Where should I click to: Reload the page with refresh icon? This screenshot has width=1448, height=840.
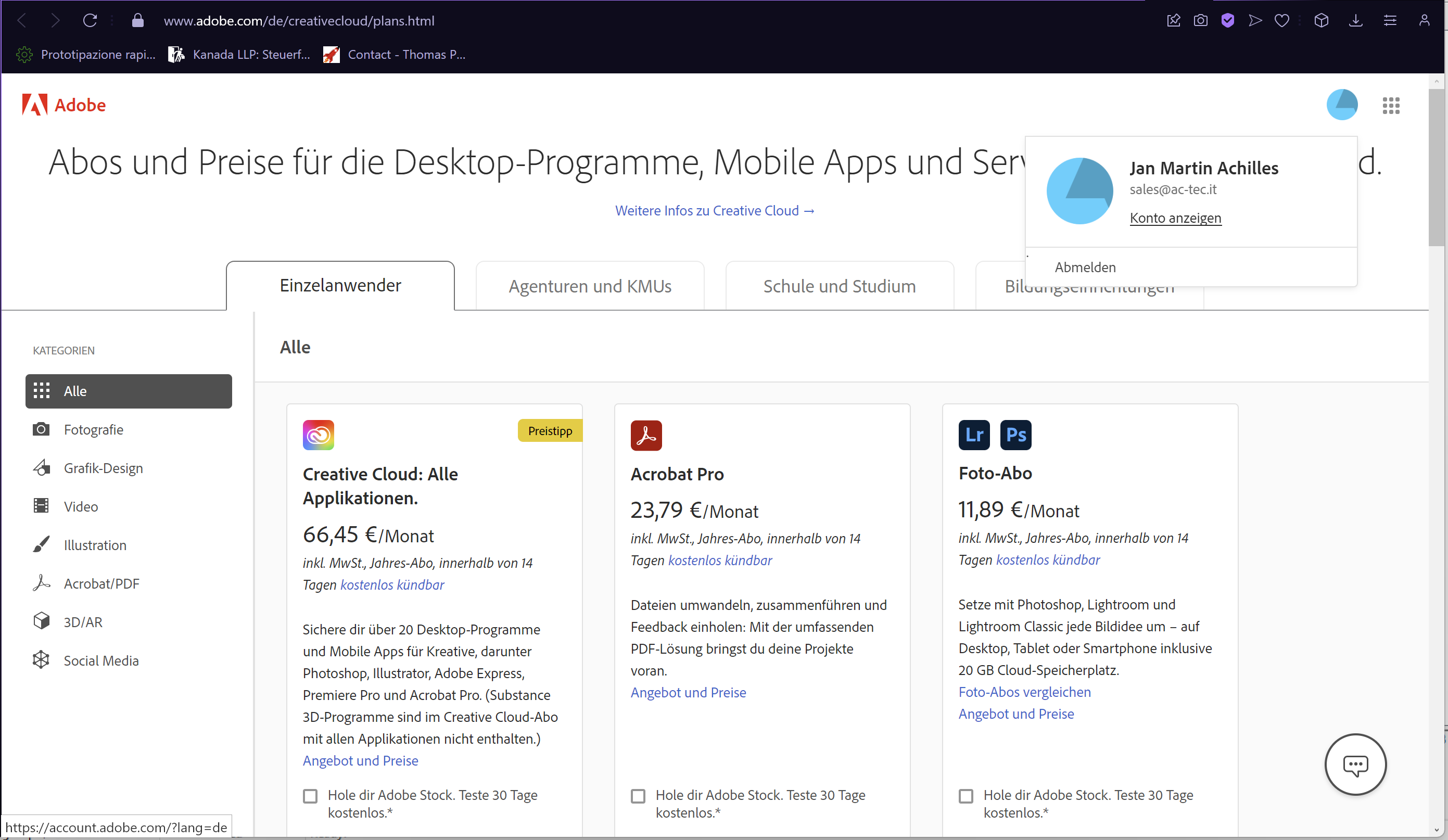pos(90,21)
